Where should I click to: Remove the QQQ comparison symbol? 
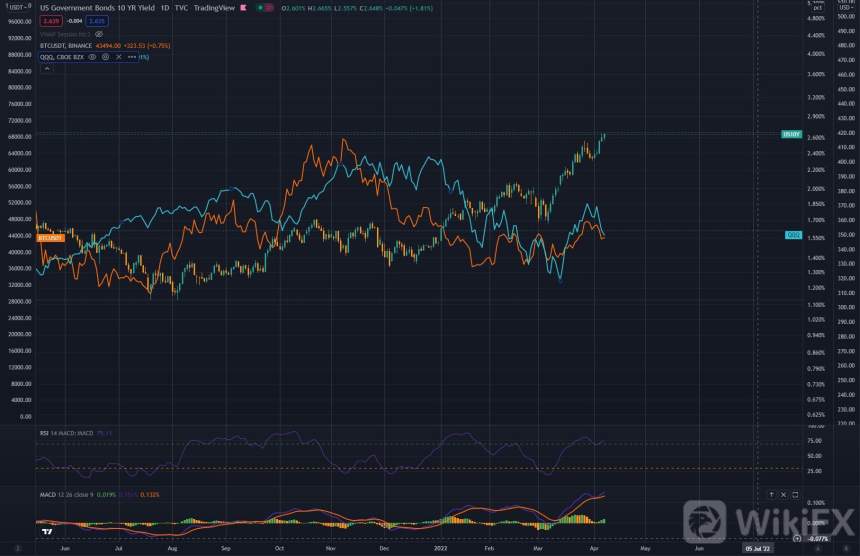click(x=118, y=57)
